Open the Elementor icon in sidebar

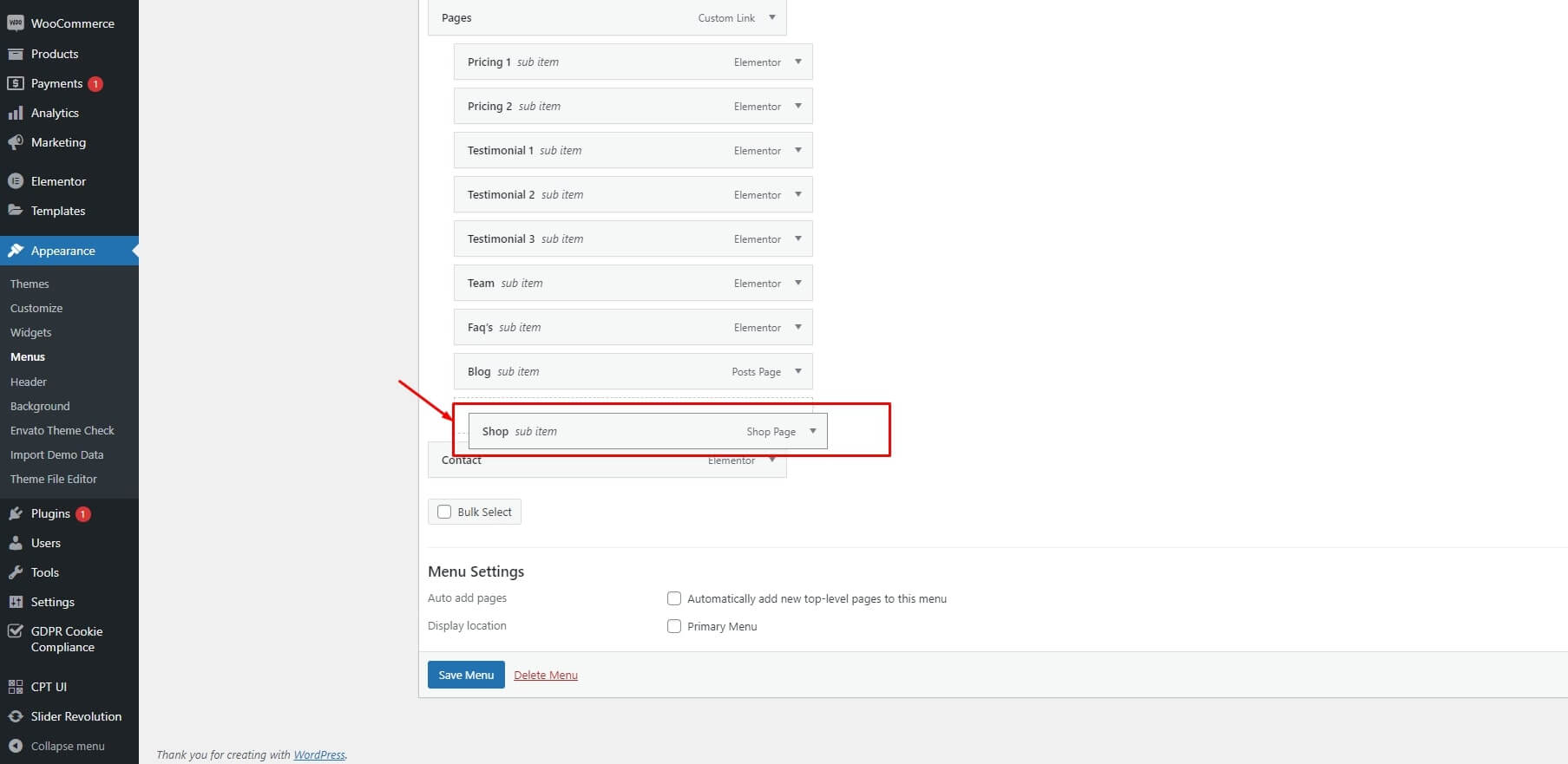[16, 181]
